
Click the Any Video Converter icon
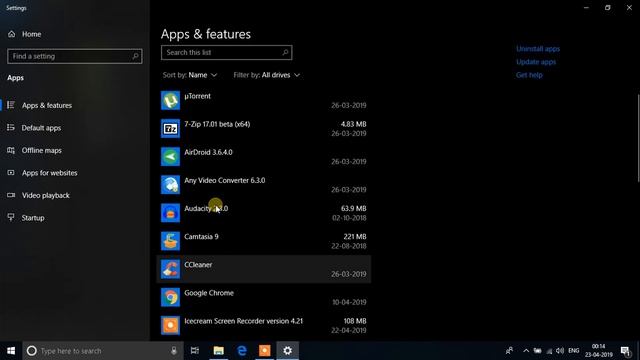click(170, 185)
